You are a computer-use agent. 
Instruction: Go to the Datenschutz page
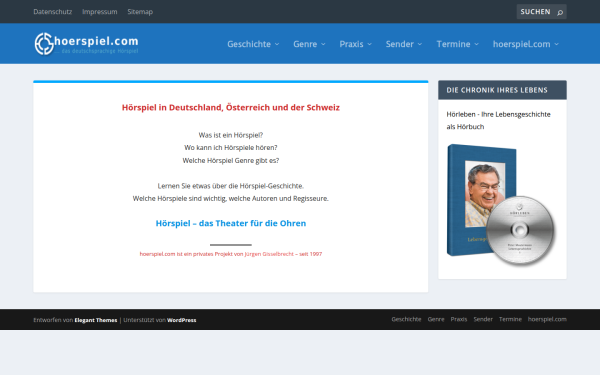tap(52, 12)
